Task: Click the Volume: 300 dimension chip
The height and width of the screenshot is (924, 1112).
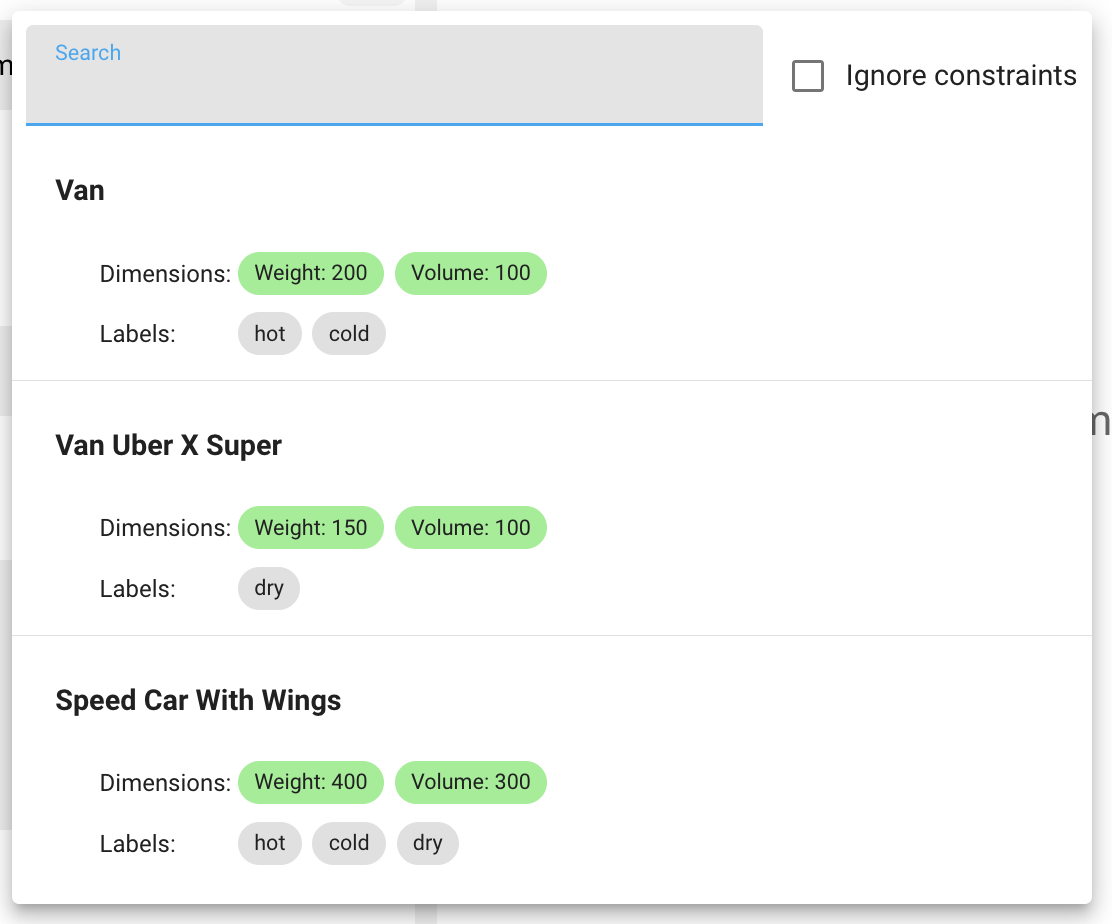Action: (x=471, y=782)
